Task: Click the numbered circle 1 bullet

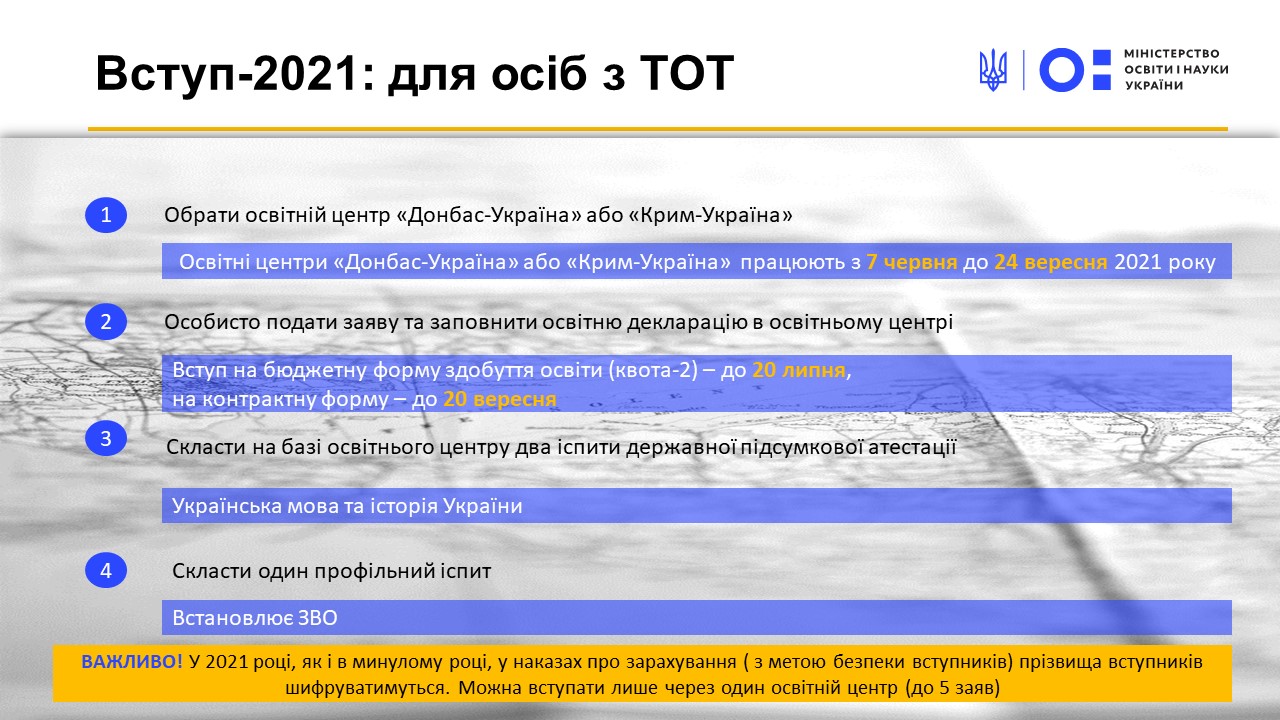Action: pyautogui.click(x=106, y=214)
